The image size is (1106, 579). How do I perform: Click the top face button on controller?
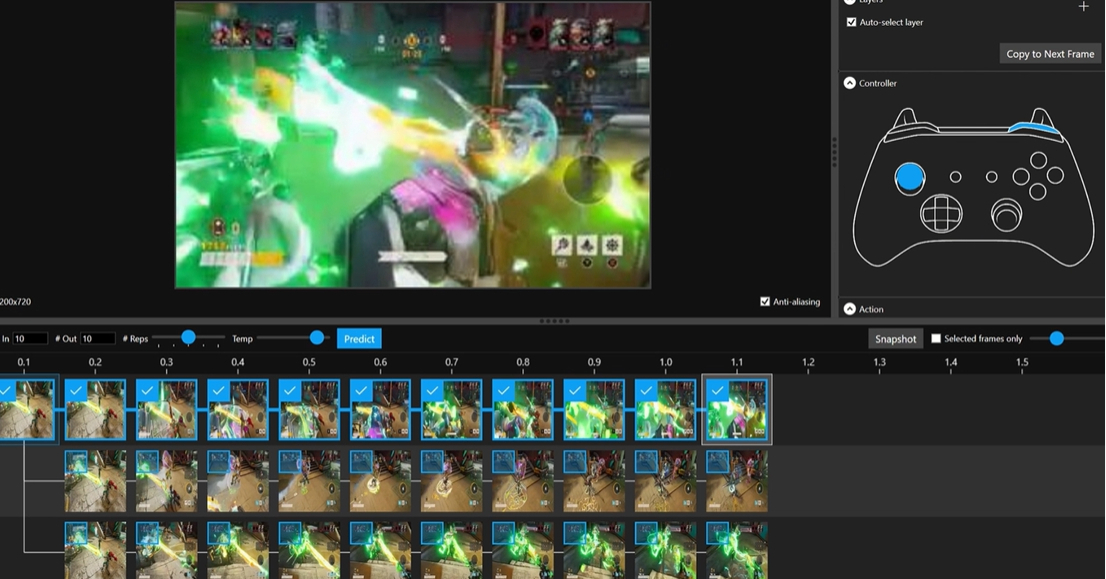[1038, 160]
